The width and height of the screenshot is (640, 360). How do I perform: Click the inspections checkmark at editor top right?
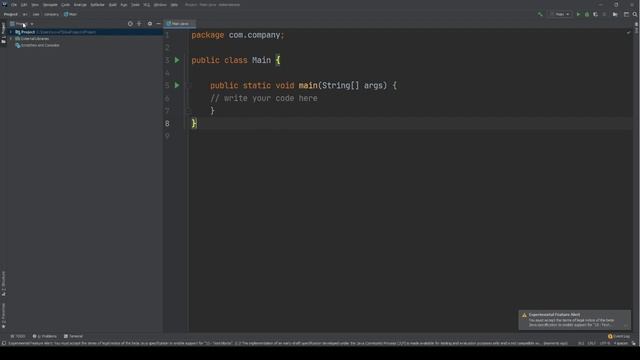pyautogui.click(x=628, y=32)
